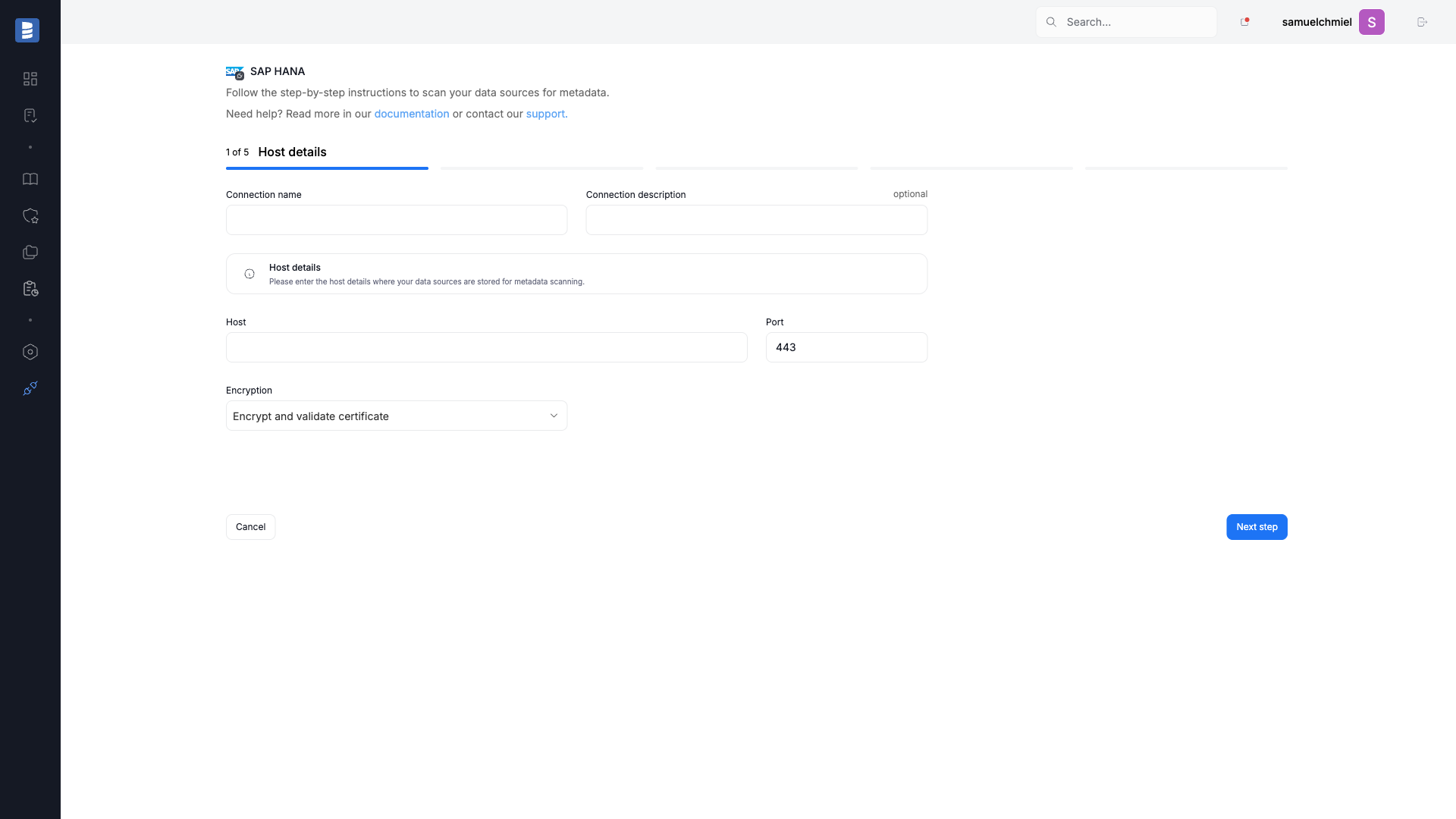
Task: Click the info icon in Host details box
Action: 249,274
